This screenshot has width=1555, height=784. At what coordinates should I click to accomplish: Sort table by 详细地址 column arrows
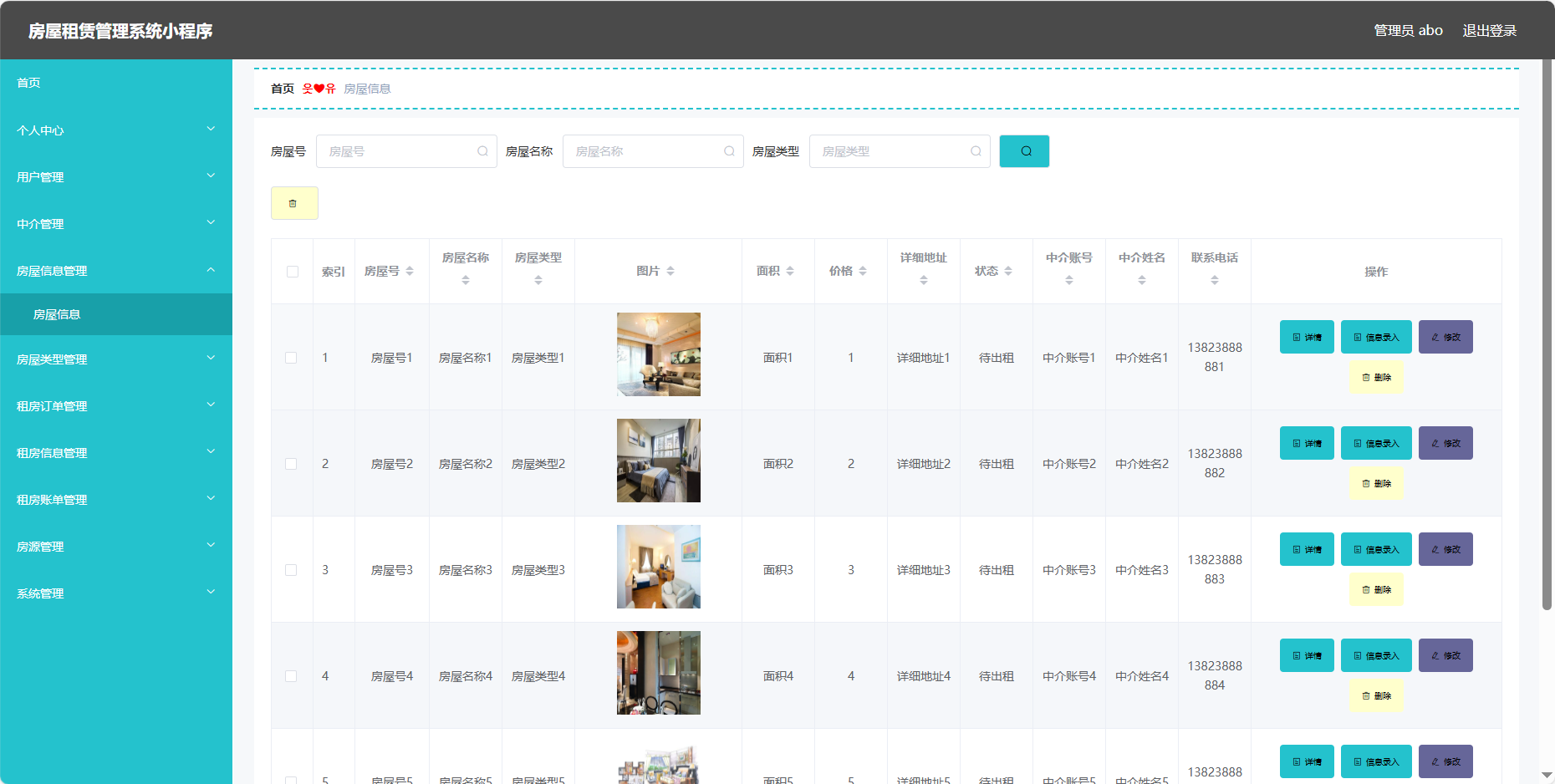[924, 280]
